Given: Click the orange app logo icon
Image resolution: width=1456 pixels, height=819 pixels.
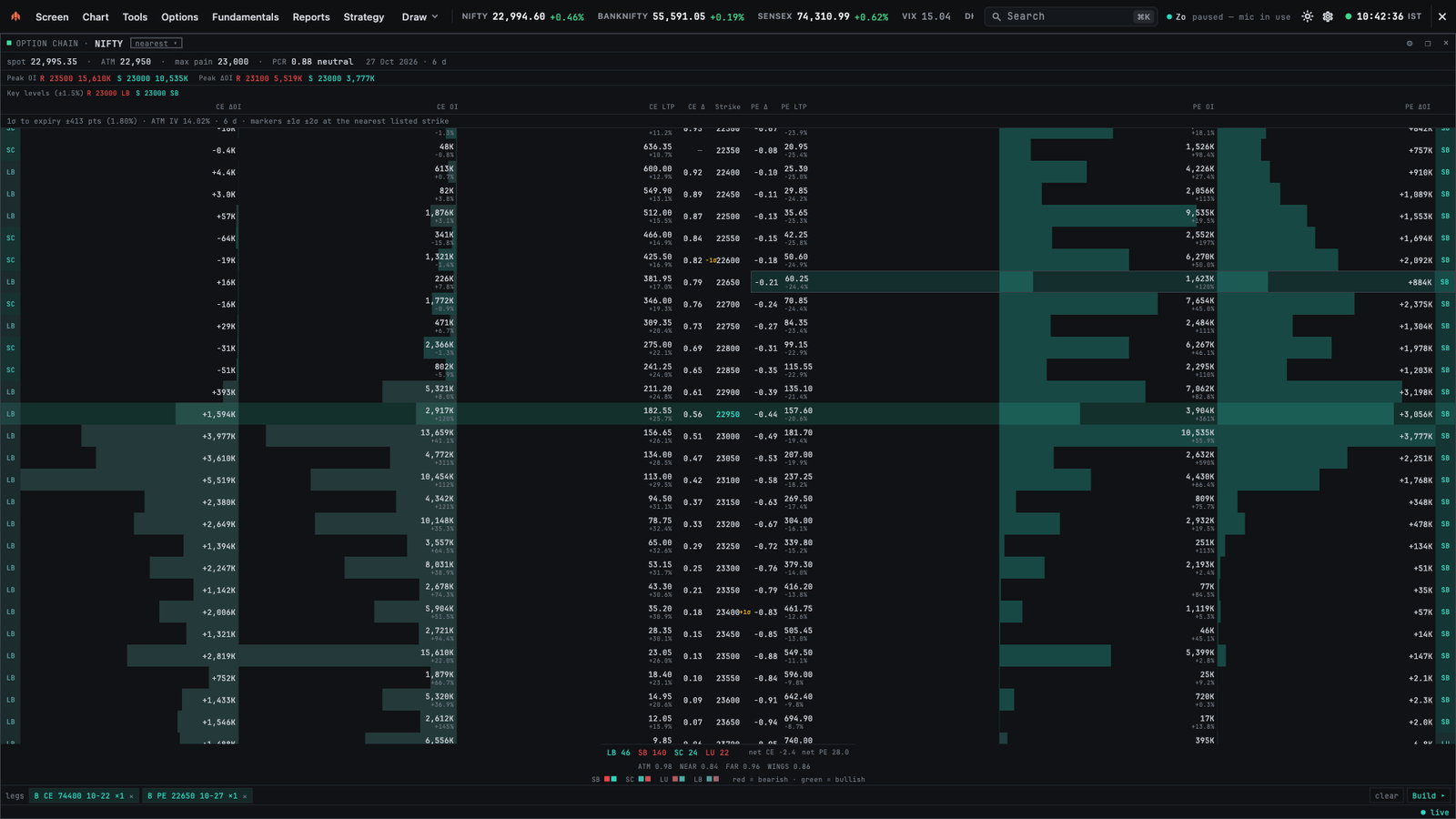Looking at the screenshot, I should (x=15, y=16).
